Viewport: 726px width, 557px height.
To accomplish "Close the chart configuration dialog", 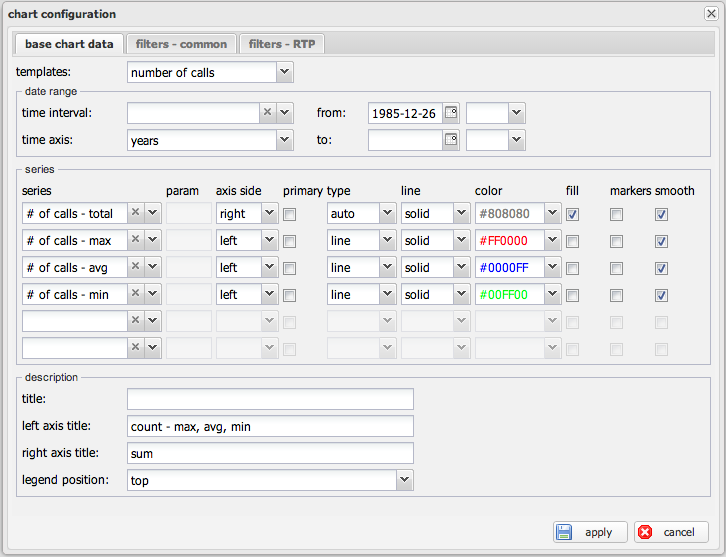I will coord(711,14).
